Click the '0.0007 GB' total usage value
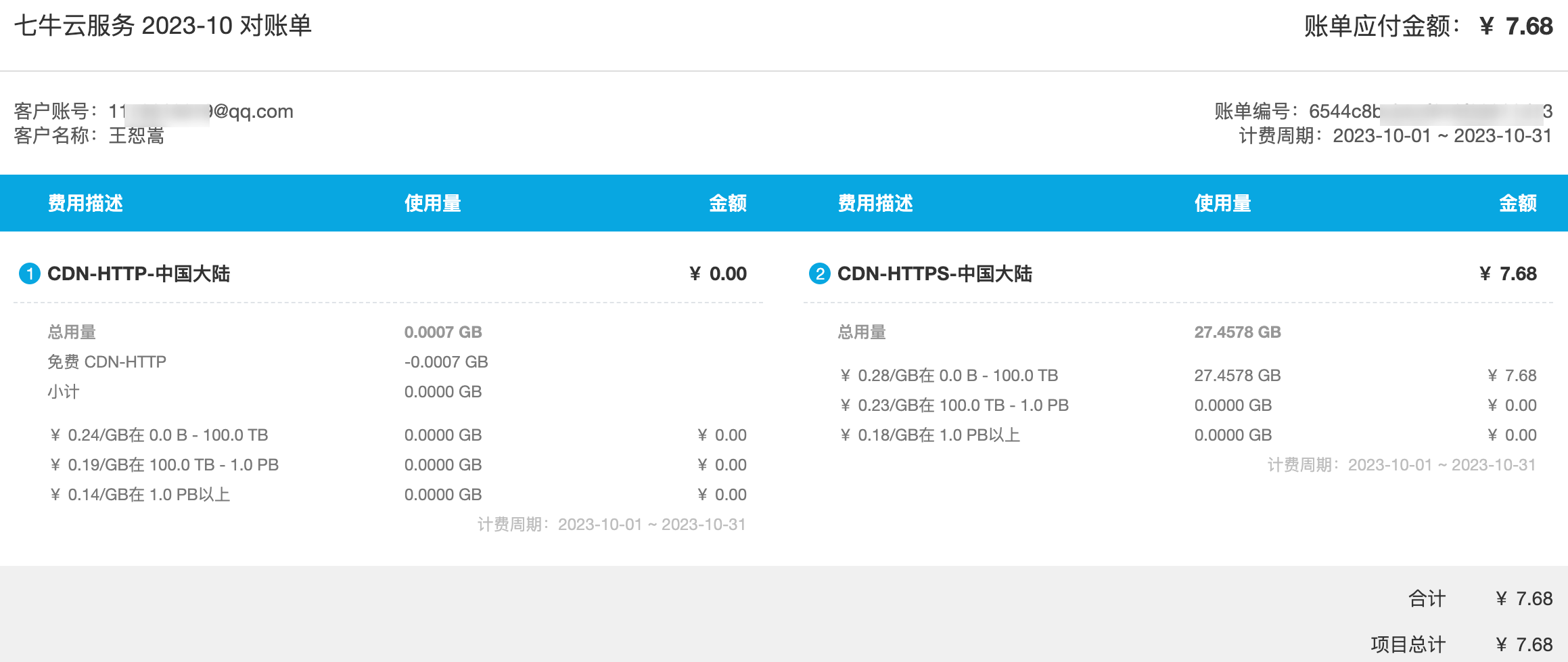 (443, 332)
